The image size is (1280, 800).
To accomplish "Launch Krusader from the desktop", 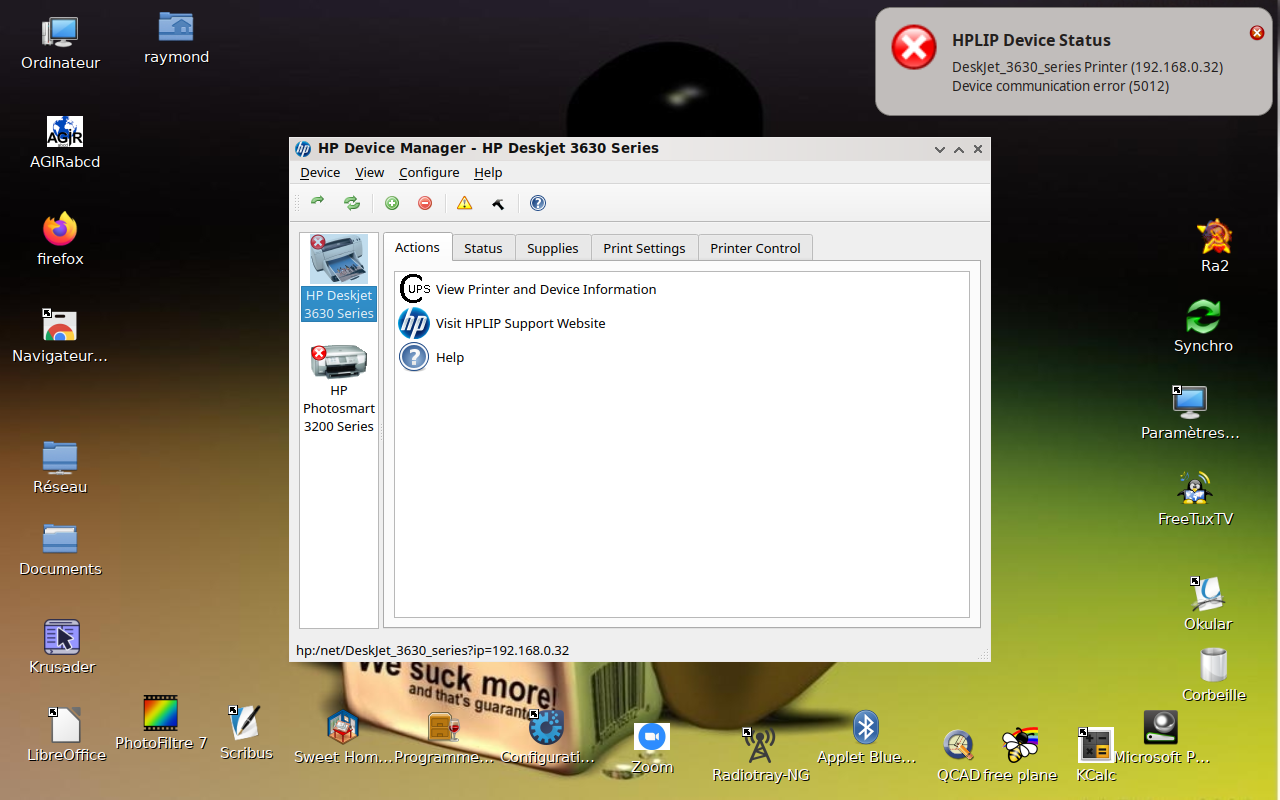I will click(x=62, y=647).
